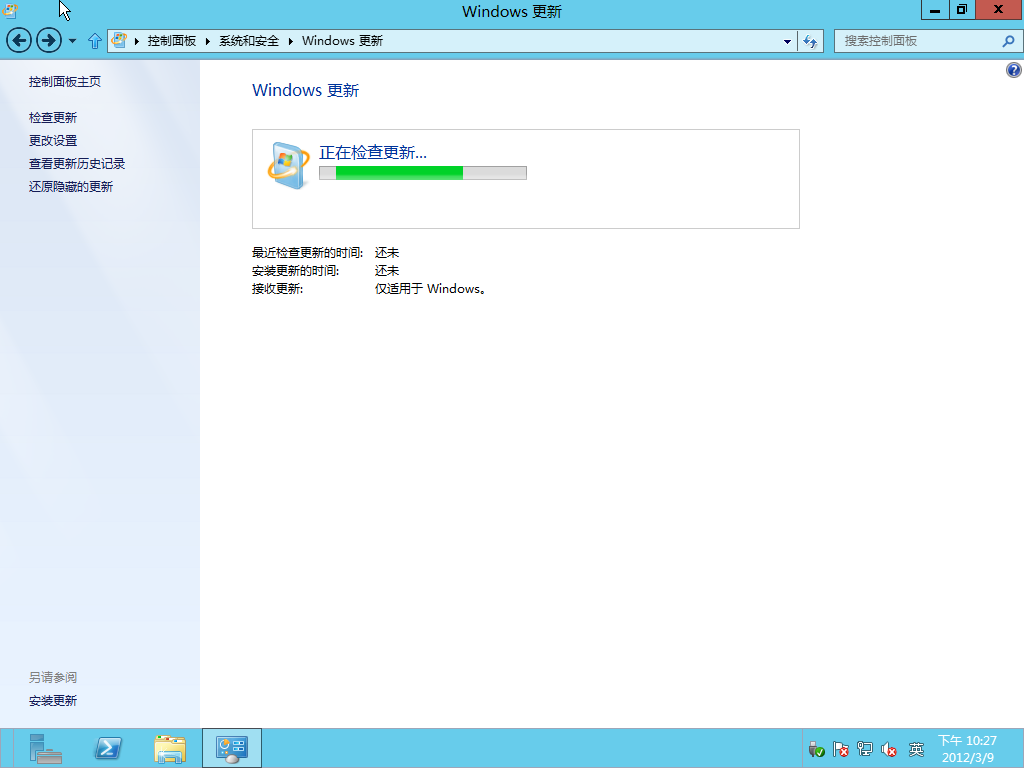Click the network tray icon
Screen dimensions: 1024x768
pyautogui.click(x=865, y=749)
